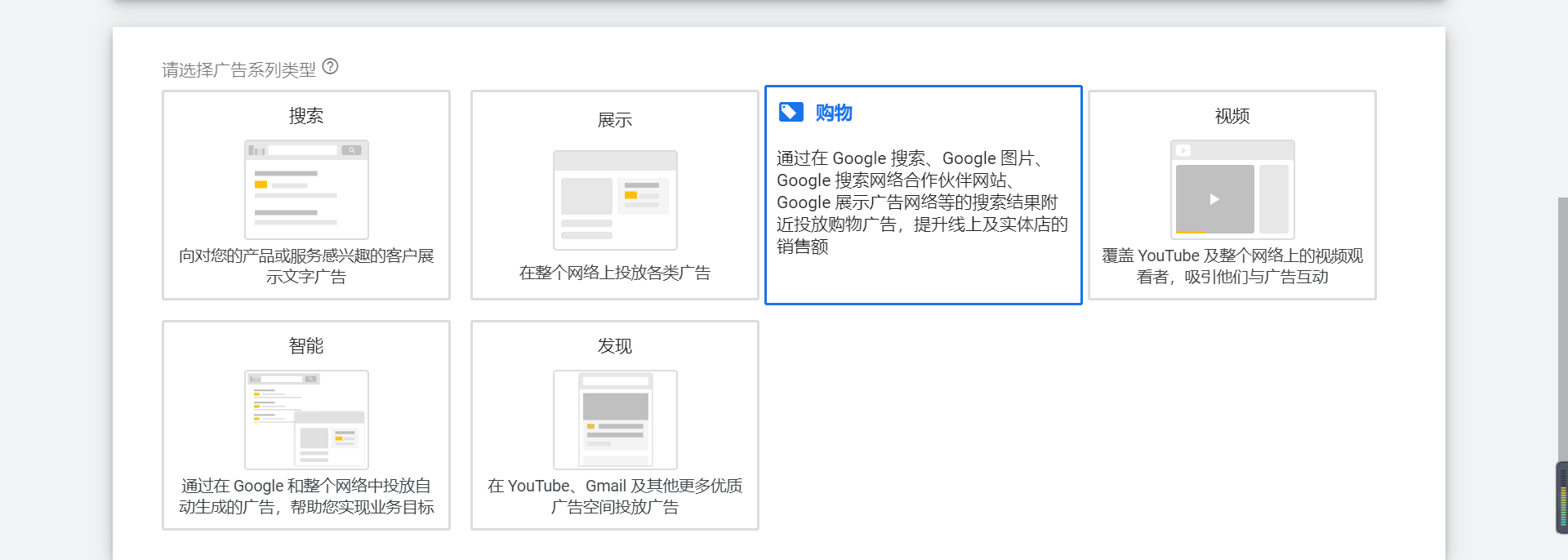
Task: Open the campaign type help icon
Action: [330, 67]
